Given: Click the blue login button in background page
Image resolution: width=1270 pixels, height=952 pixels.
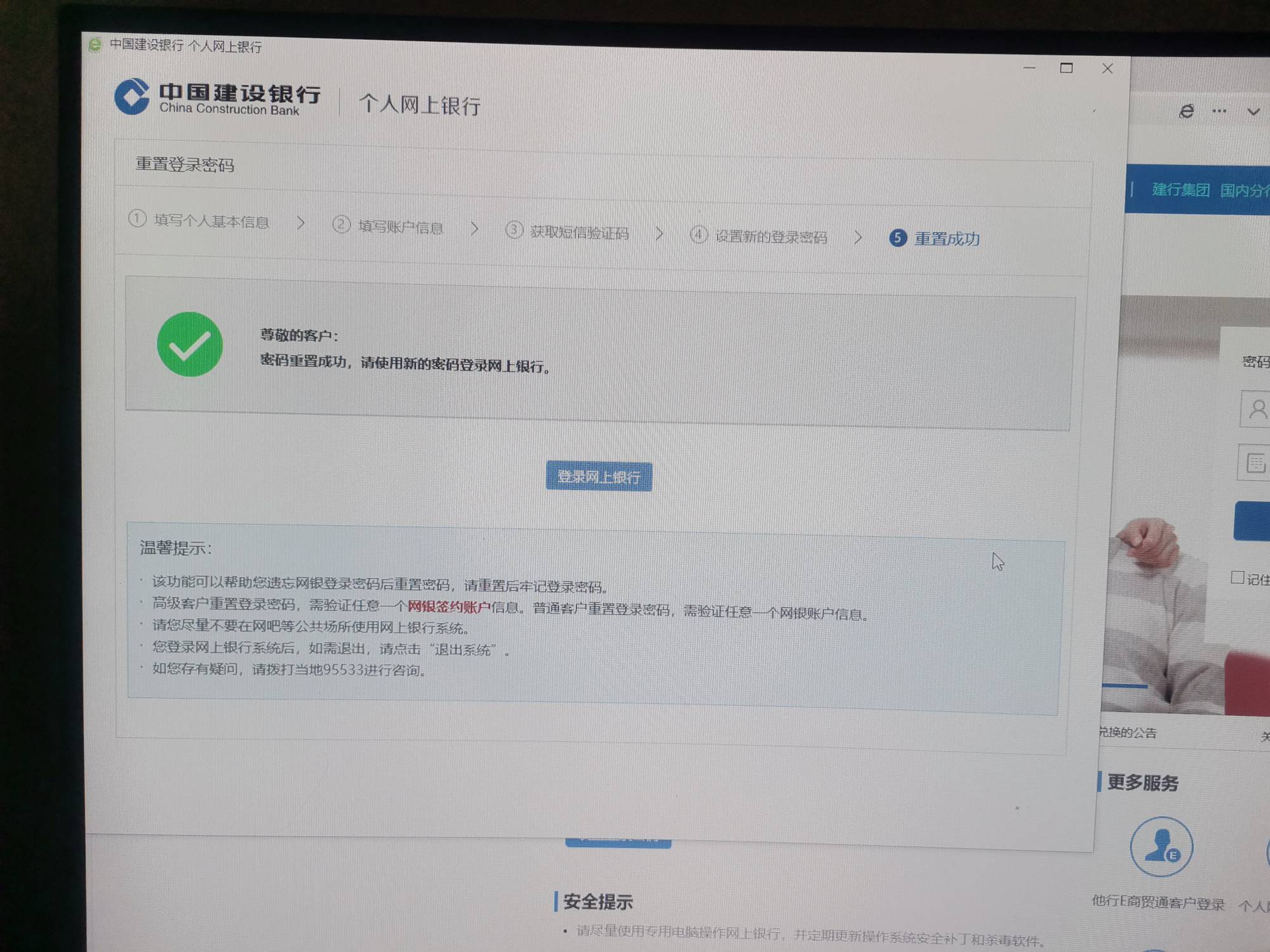Looking at the screenshot, I should point(1252,521).
